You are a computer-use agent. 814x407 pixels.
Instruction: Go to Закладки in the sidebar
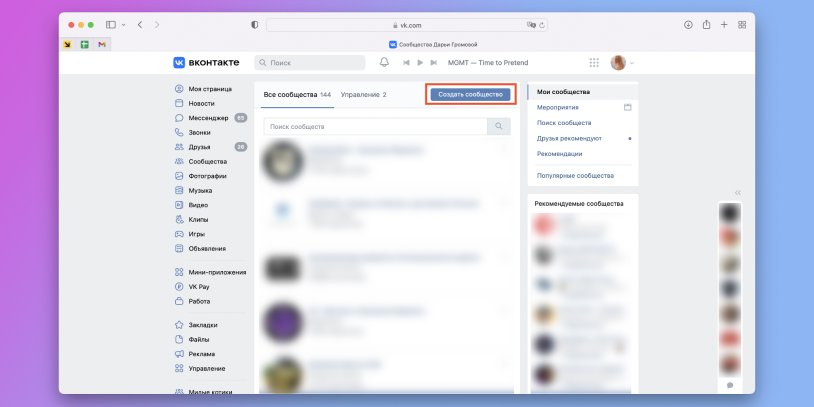(203, 325)
